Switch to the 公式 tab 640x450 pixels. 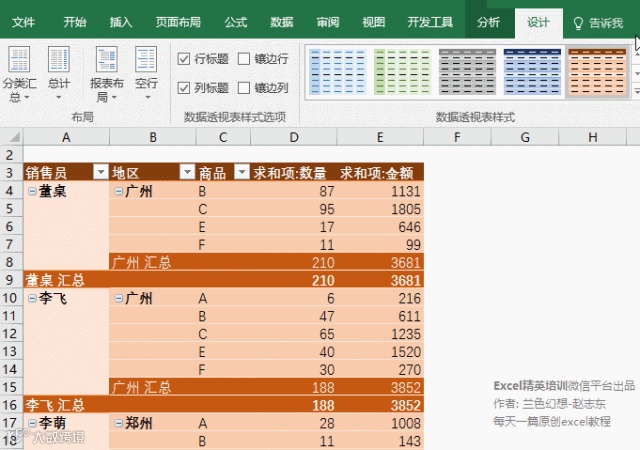(236, 22)
